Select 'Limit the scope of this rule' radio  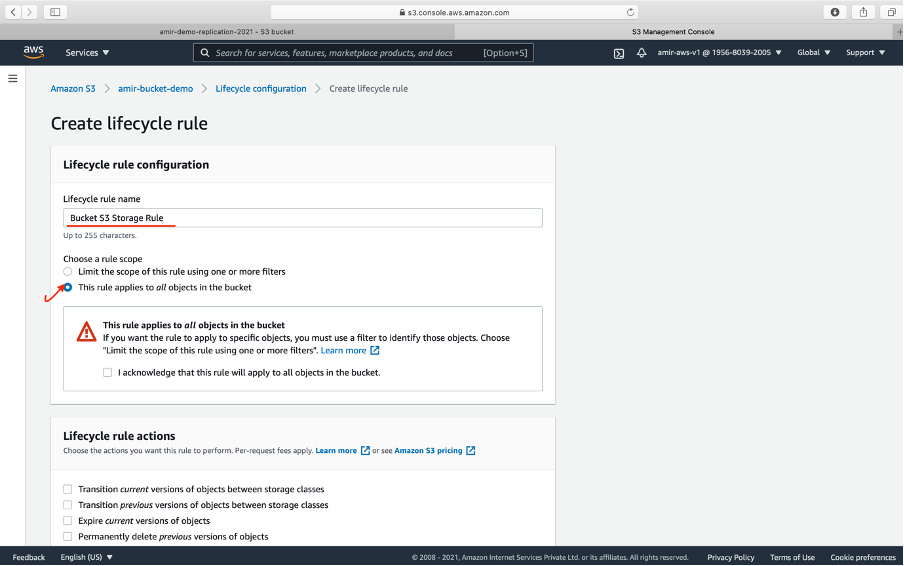68,271
